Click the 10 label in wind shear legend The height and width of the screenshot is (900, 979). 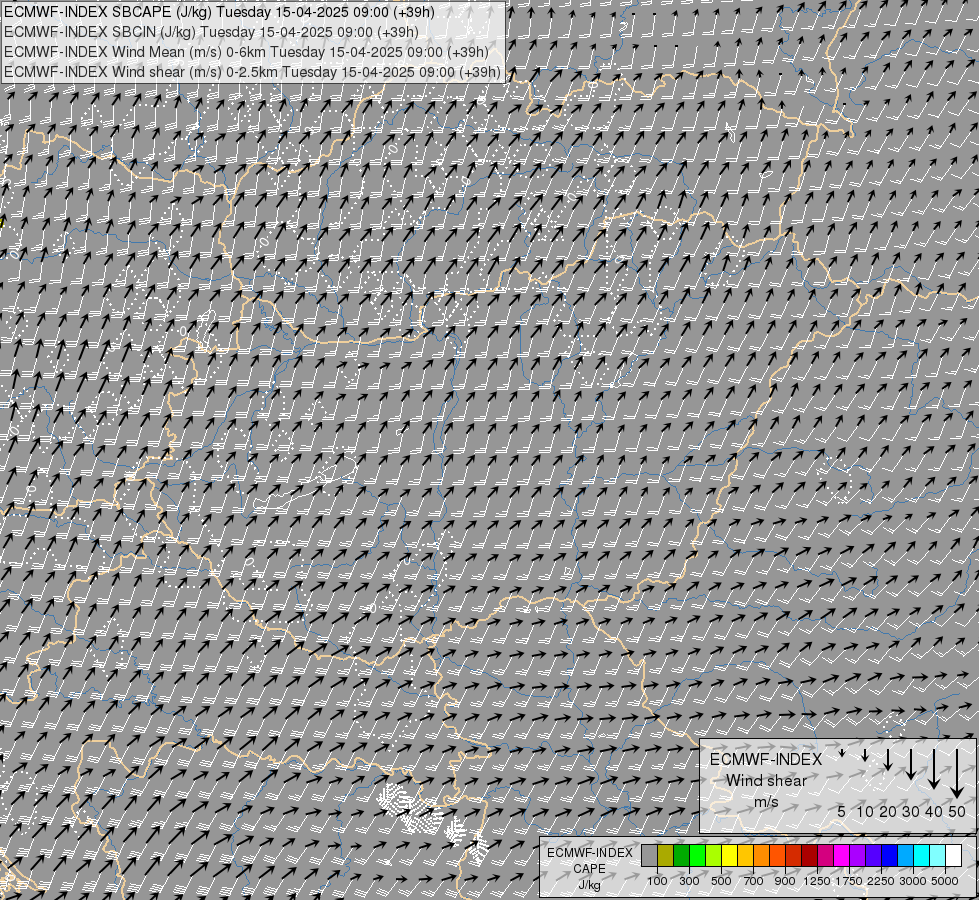click(865, 811)
